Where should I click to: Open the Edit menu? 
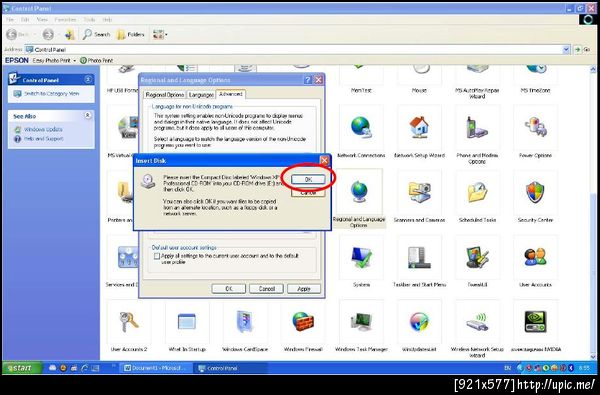pos(25,19)
